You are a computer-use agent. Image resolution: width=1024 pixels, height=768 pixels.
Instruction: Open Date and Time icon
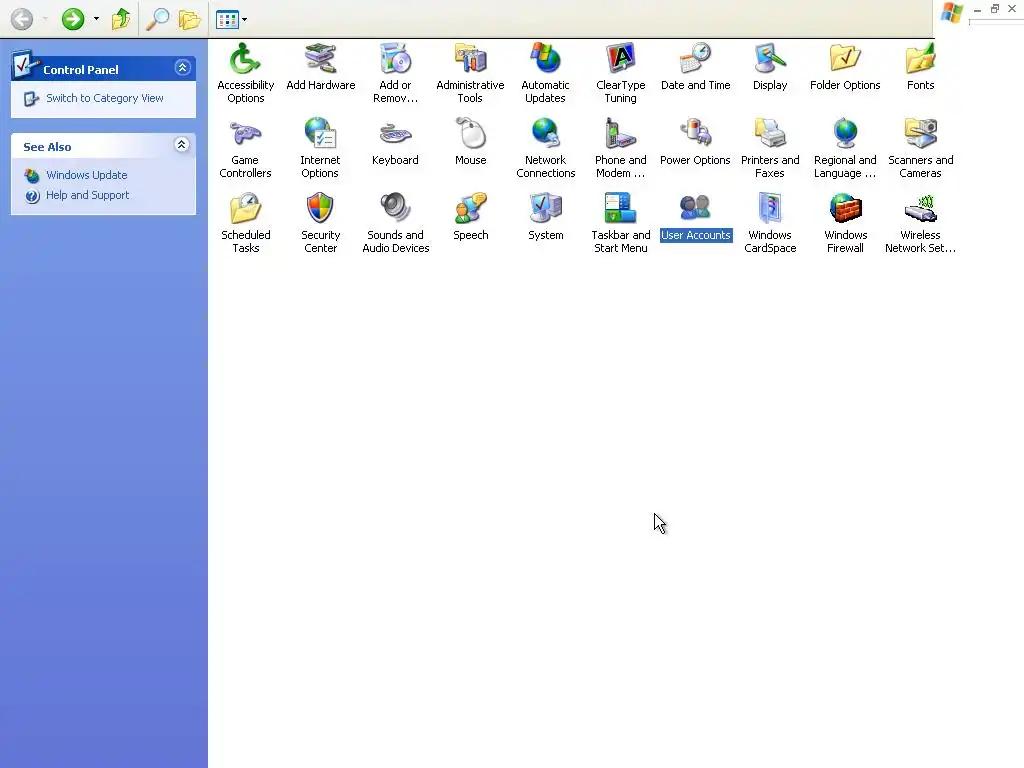tap(695, 59)
